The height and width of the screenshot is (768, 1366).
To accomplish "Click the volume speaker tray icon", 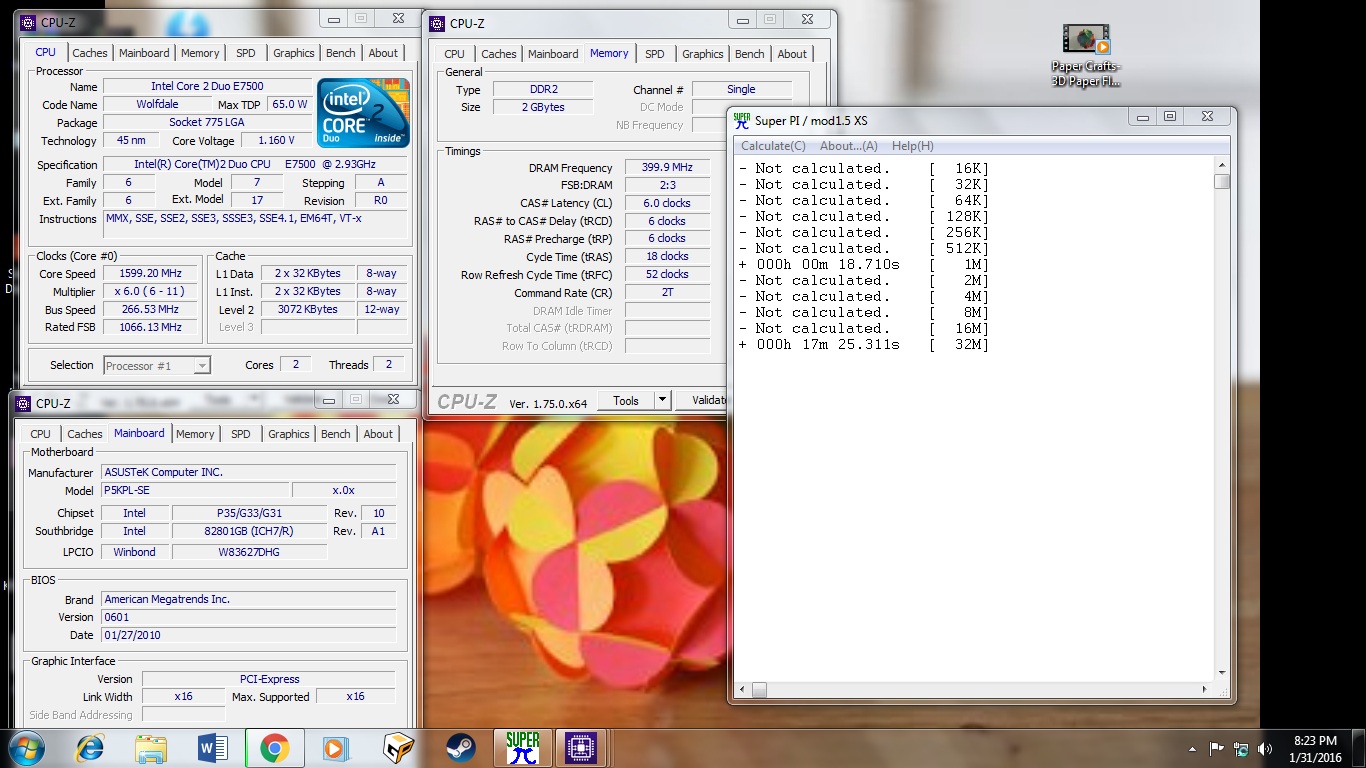I will (1265, 748).
